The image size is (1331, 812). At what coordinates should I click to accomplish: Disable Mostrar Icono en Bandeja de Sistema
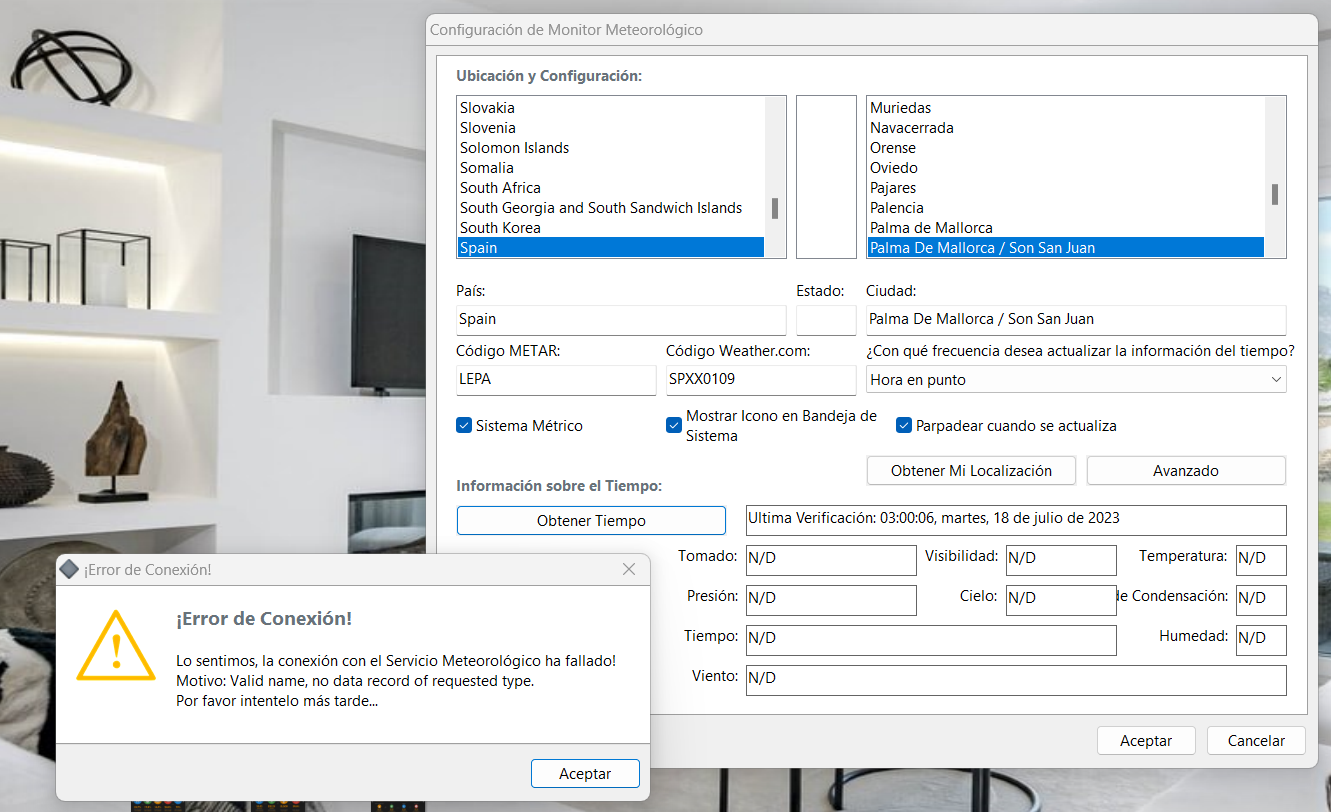674,425
